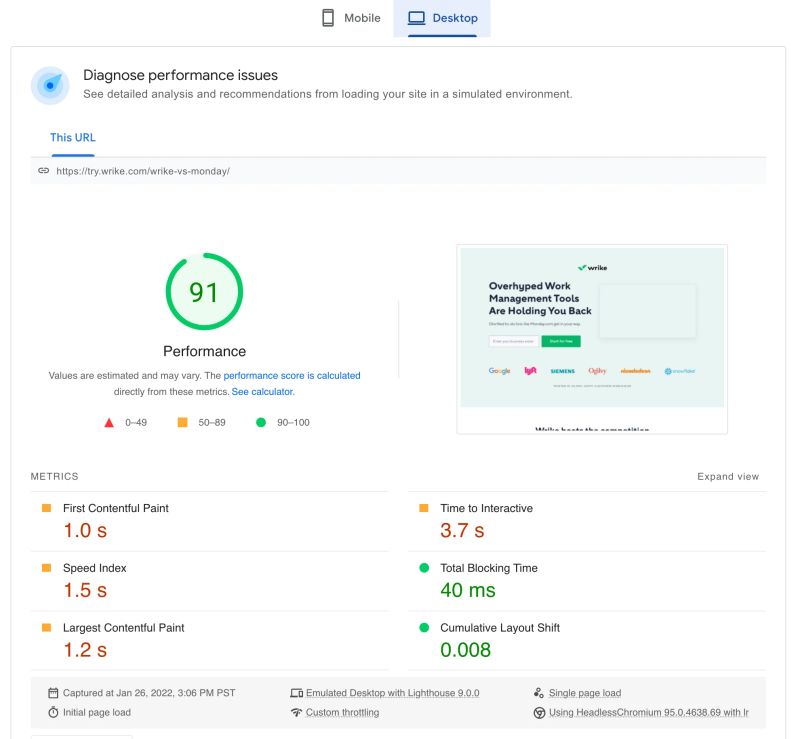
Task: Click the orange First Contentful Paint marker
Action: 46,508
